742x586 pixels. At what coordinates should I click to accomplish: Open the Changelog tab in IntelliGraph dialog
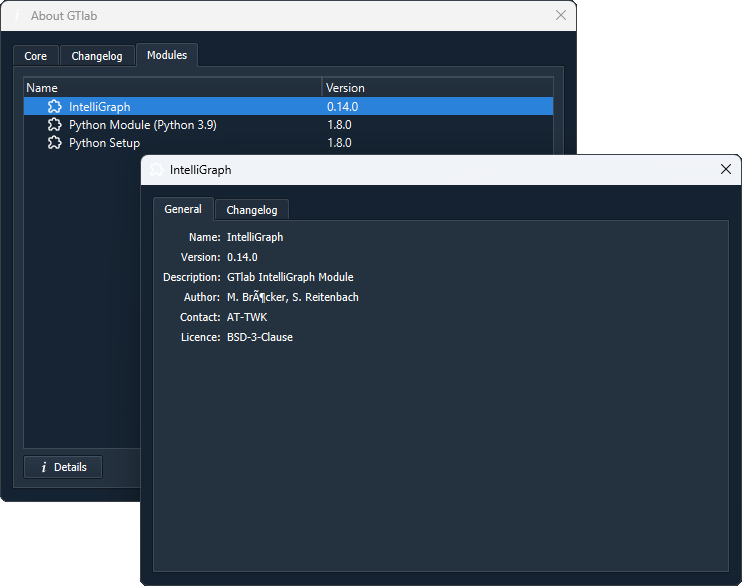tap(252, 210)
